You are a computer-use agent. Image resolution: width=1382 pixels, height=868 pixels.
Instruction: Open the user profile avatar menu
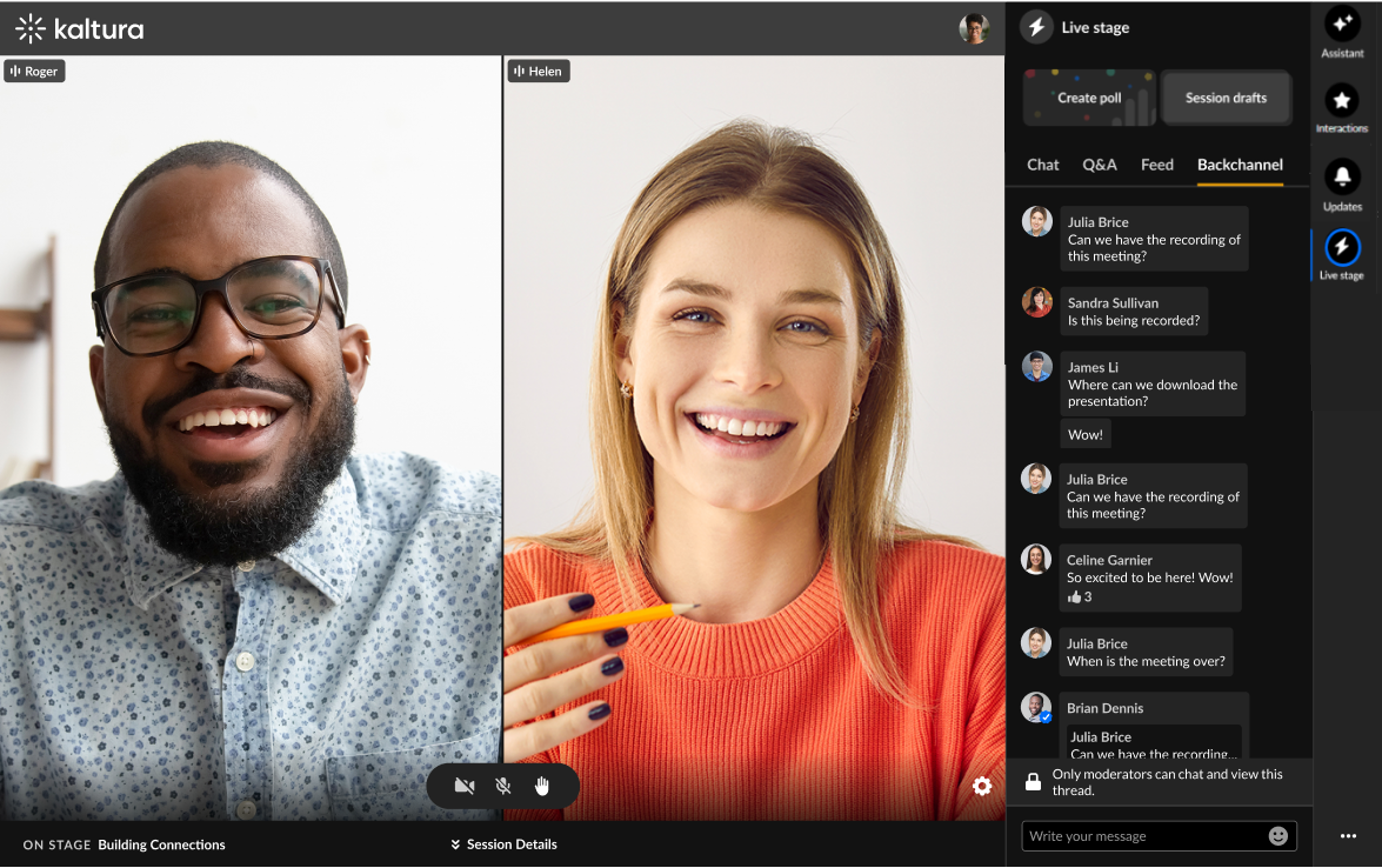[974, 29]
